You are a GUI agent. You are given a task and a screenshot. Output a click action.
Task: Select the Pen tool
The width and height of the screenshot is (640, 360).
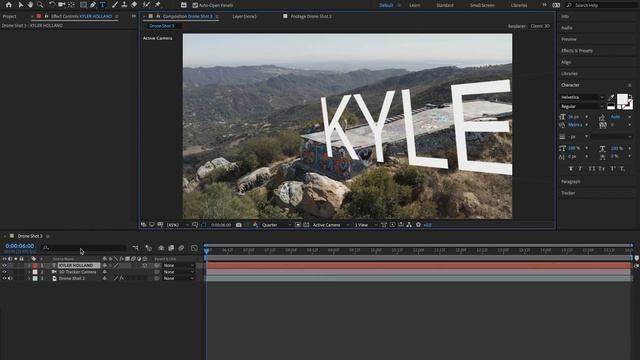[93, 5]
